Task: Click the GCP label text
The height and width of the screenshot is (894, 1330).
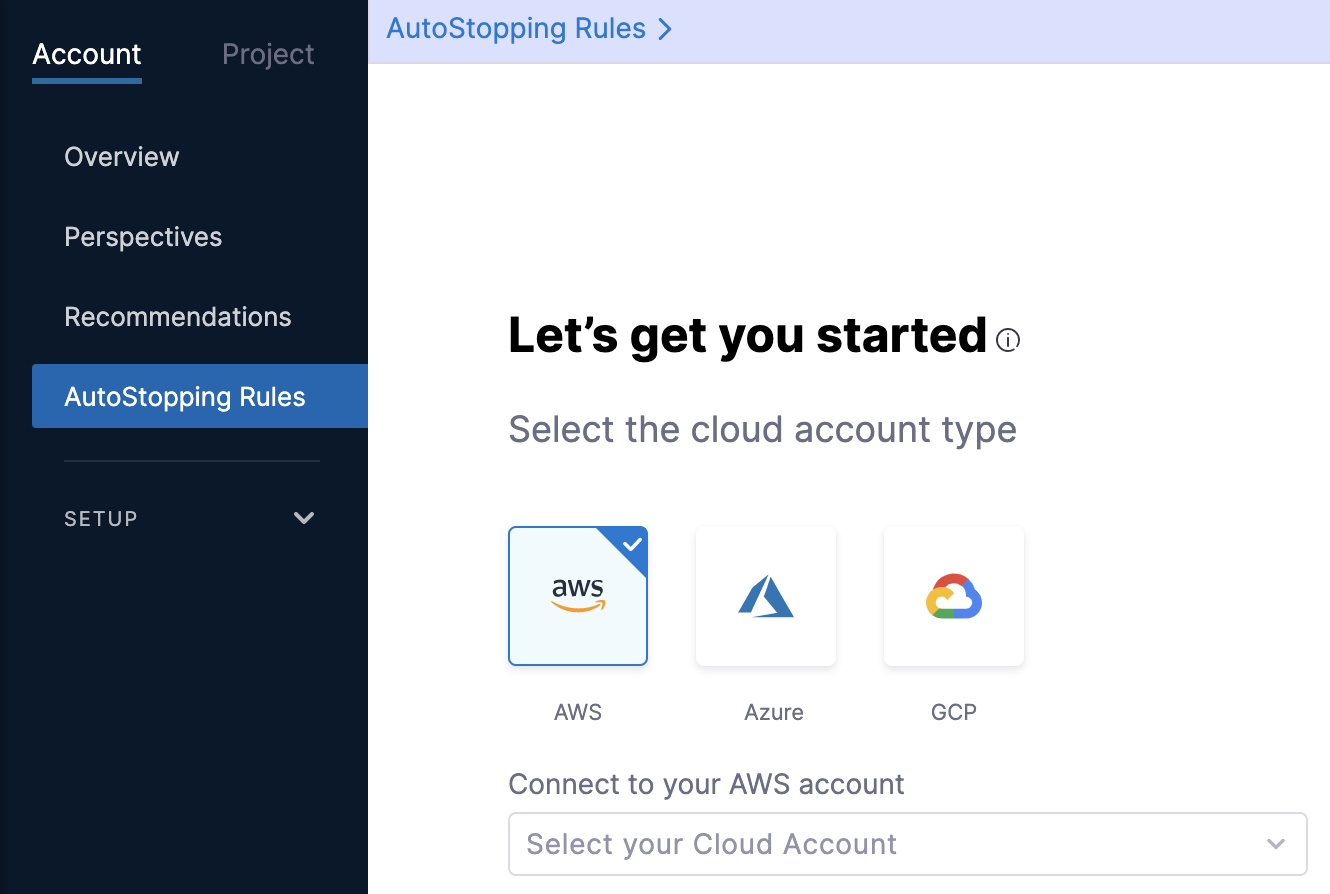Action: coord(954,713)
